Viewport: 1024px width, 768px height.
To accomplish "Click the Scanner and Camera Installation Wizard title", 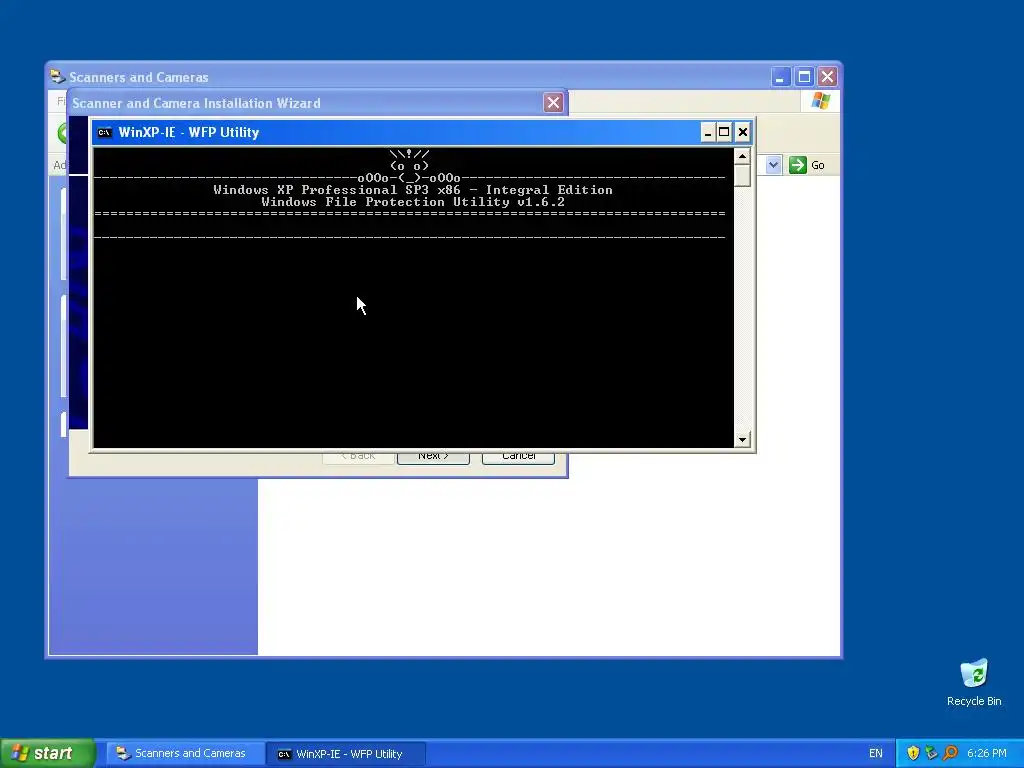I will [196, 103].
